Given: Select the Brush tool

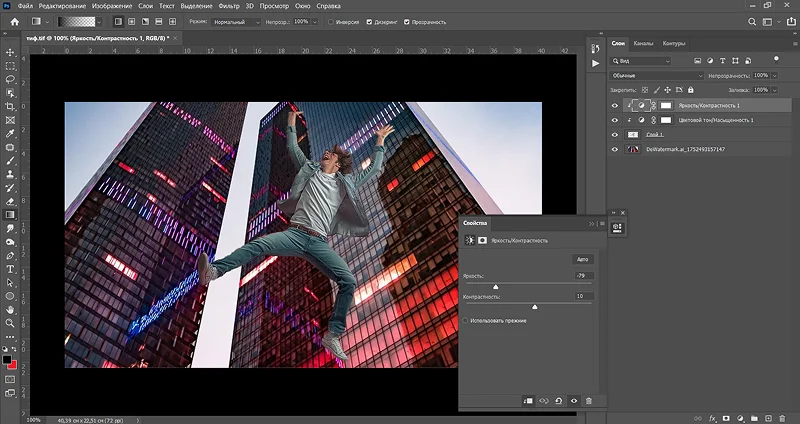Looking at the screenshot, I should coord(10,161).
